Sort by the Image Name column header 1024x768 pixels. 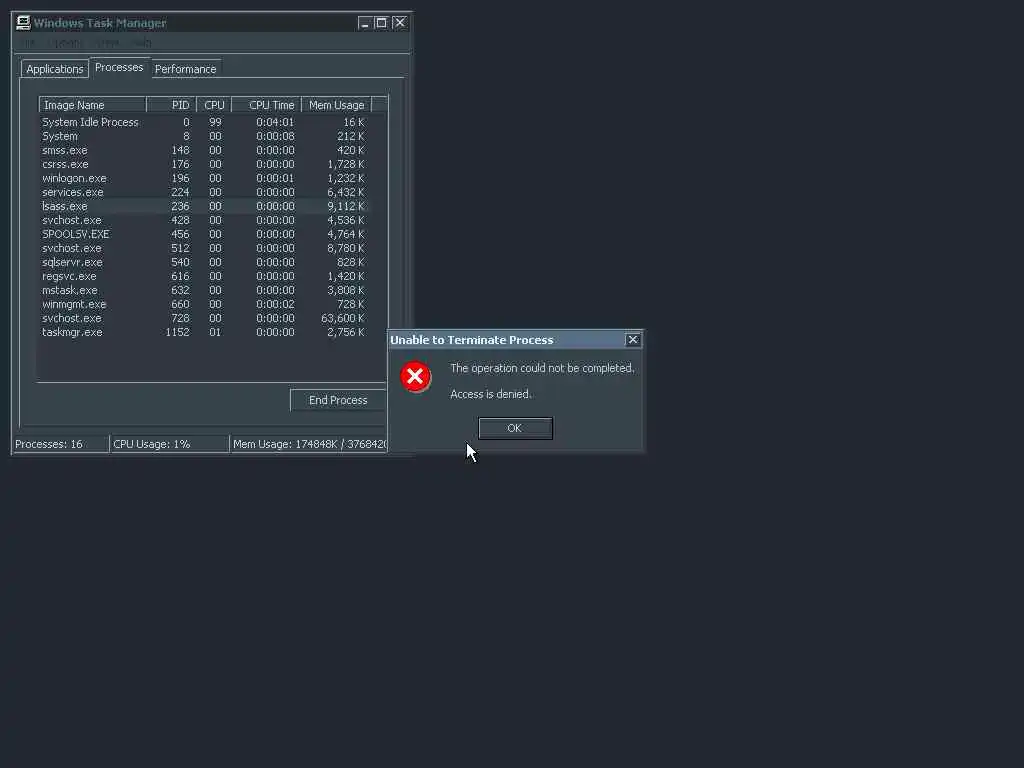tap(93, 105)
